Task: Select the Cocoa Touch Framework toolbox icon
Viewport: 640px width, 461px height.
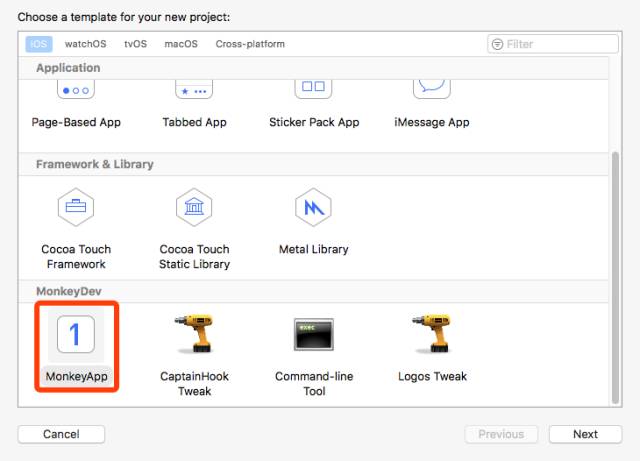Action: (76, 207)
